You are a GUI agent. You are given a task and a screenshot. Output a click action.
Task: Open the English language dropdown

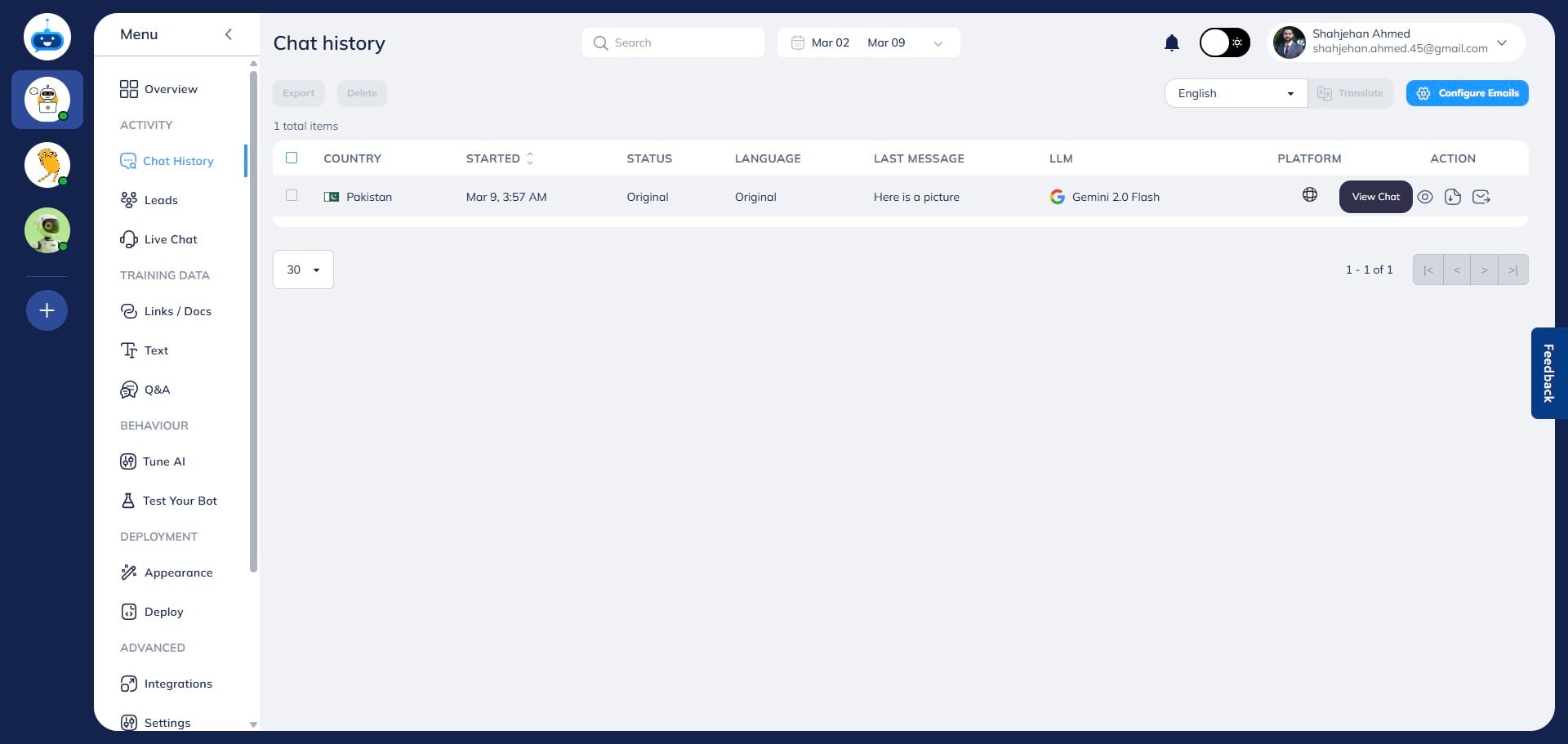[1235, 93]
